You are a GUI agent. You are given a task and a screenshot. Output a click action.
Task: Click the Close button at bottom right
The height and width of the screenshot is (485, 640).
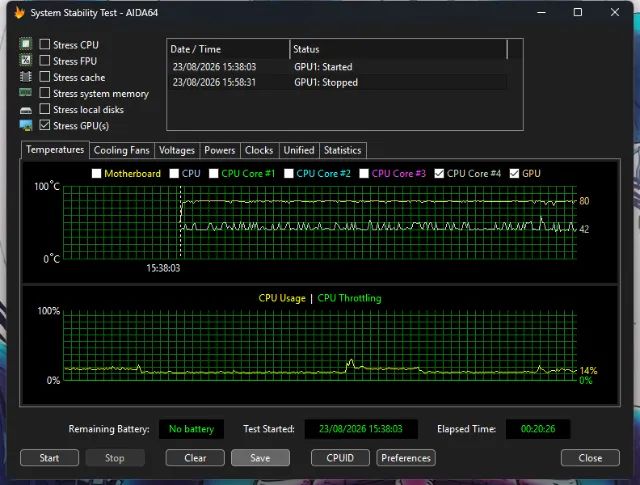coord(590,458)
